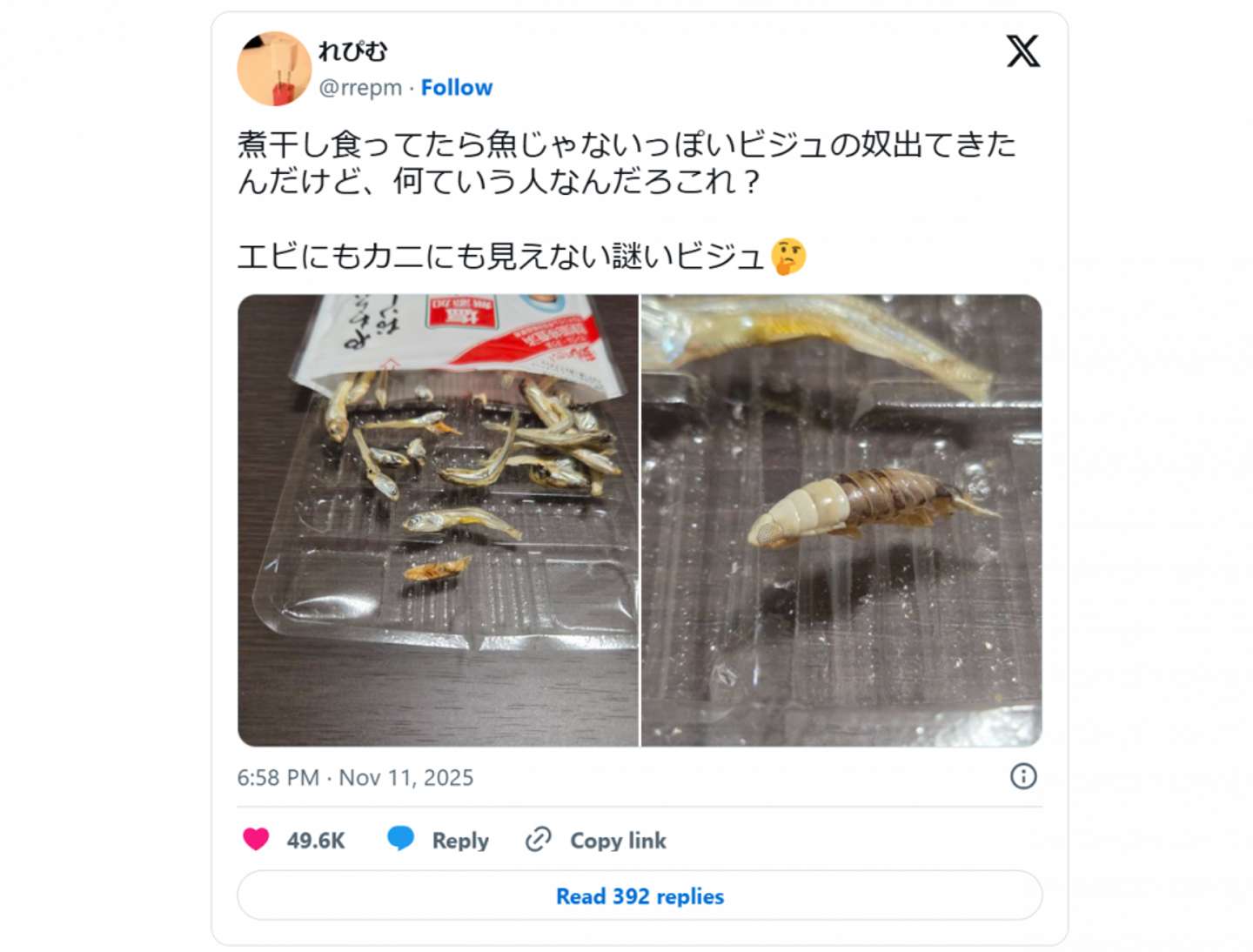The image size is (1253, 952).
Task: Click the 49.6K like count
Action: tap(316, 841)
